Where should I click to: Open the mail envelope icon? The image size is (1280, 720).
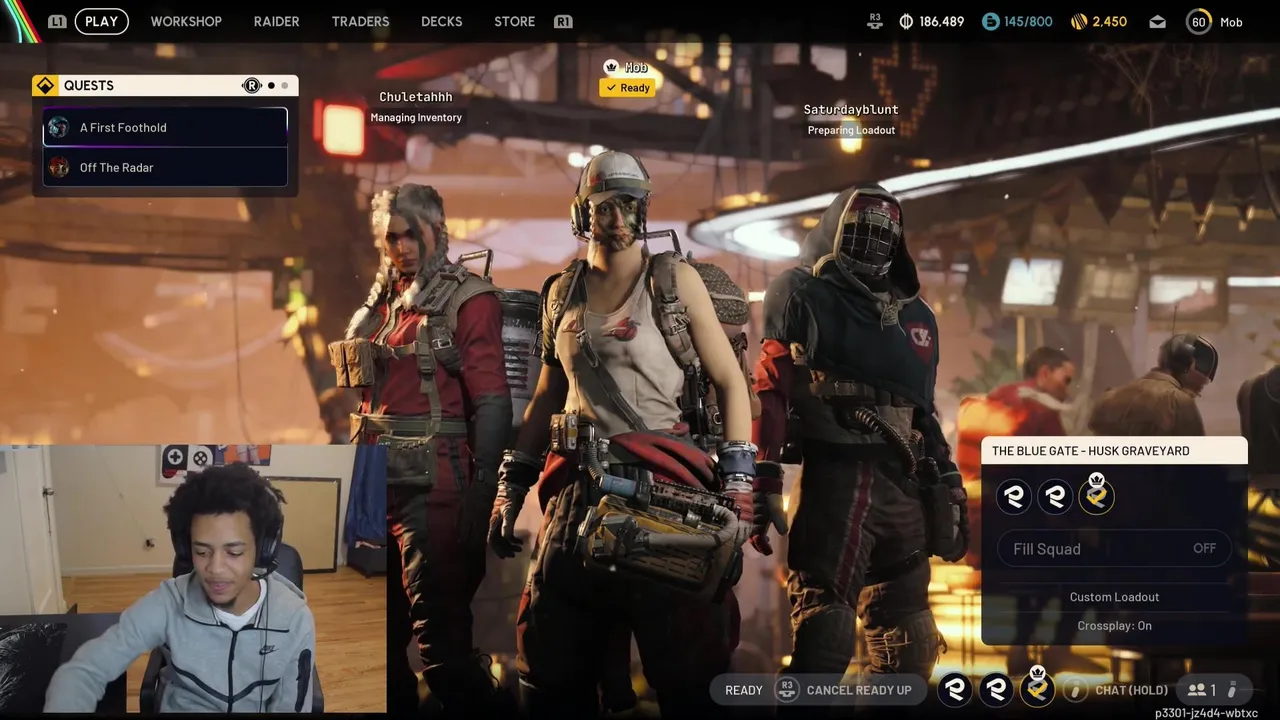(x=1157, y=22)
